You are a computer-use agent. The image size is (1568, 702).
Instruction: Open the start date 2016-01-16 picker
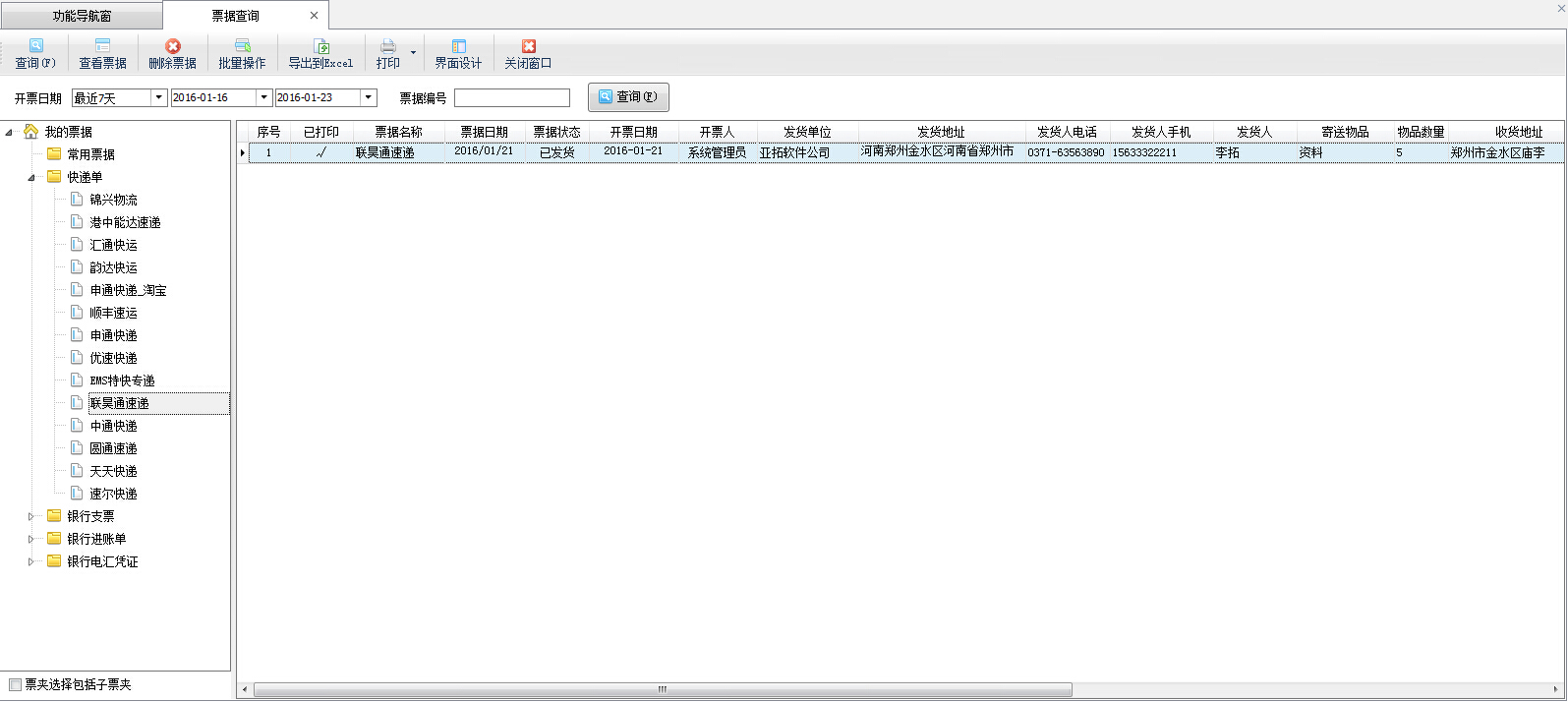tap(263, 97)
